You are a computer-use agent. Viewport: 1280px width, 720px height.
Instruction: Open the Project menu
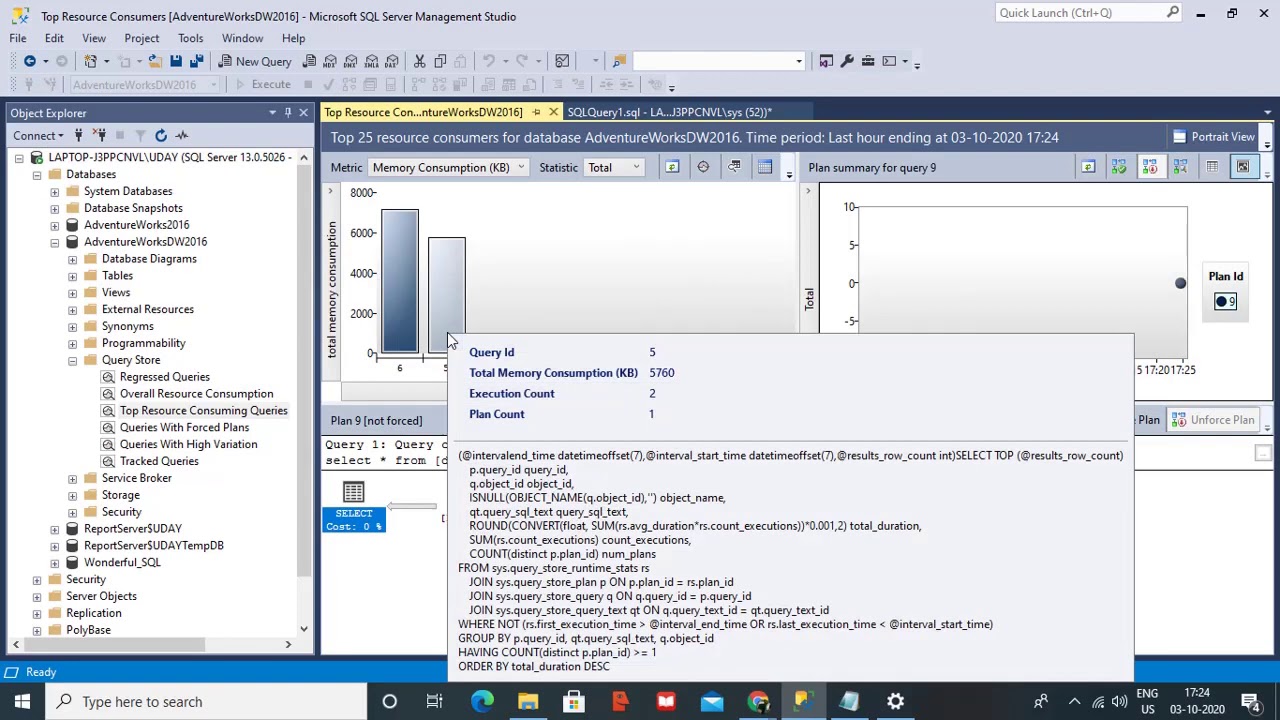coord(141,38)
